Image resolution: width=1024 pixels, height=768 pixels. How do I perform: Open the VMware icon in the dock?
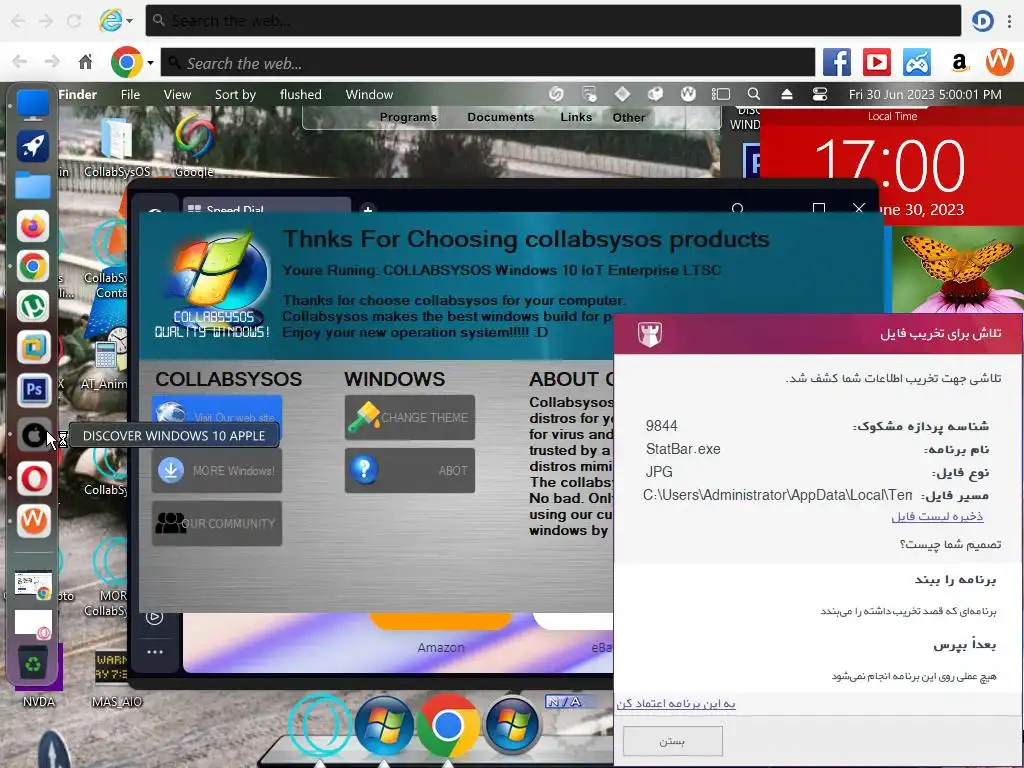(33, 347)
